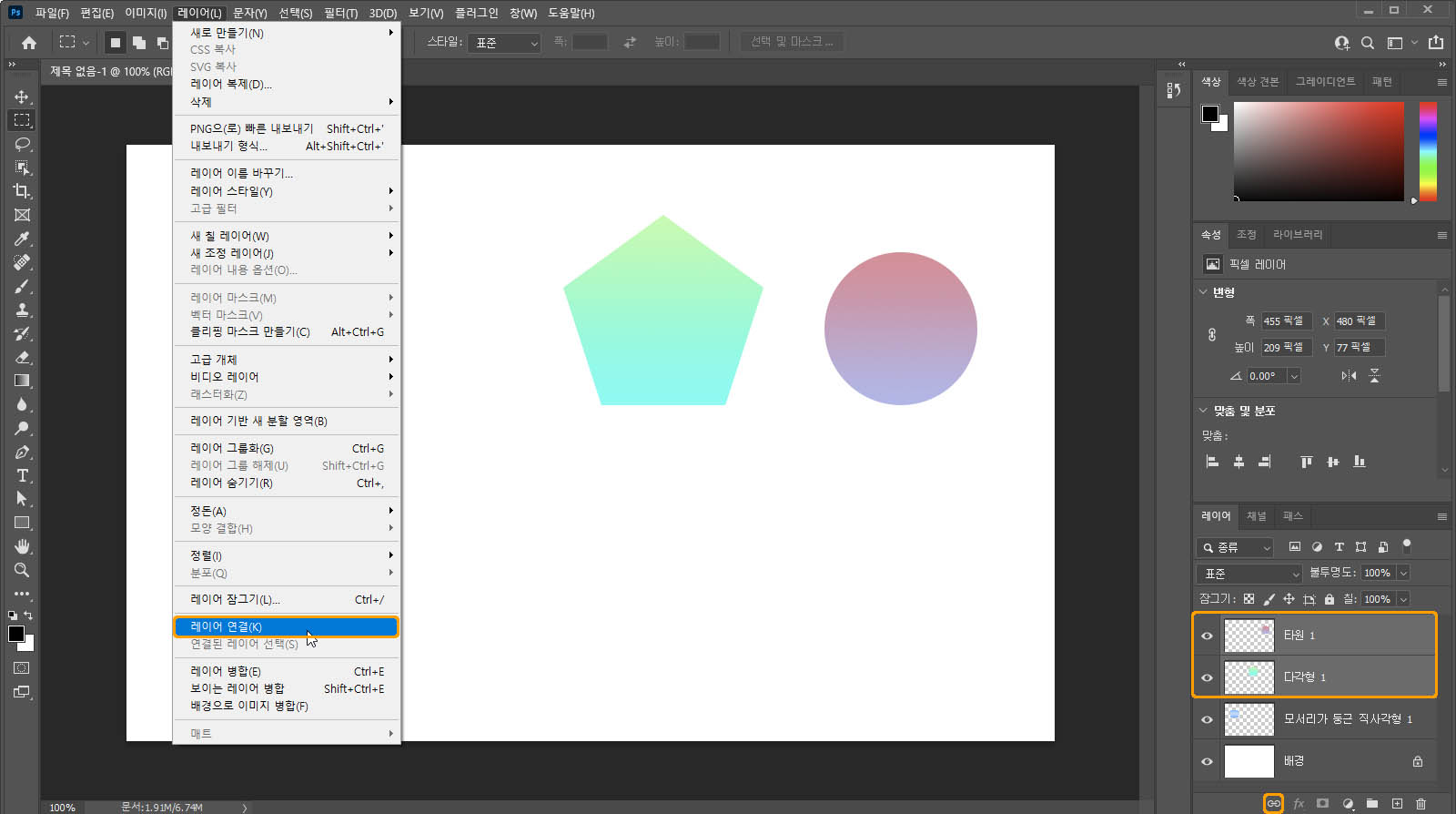The height and width of the screenshot is (814, 1456).
Task: Align left edges icon
Action: point(1212,462)
